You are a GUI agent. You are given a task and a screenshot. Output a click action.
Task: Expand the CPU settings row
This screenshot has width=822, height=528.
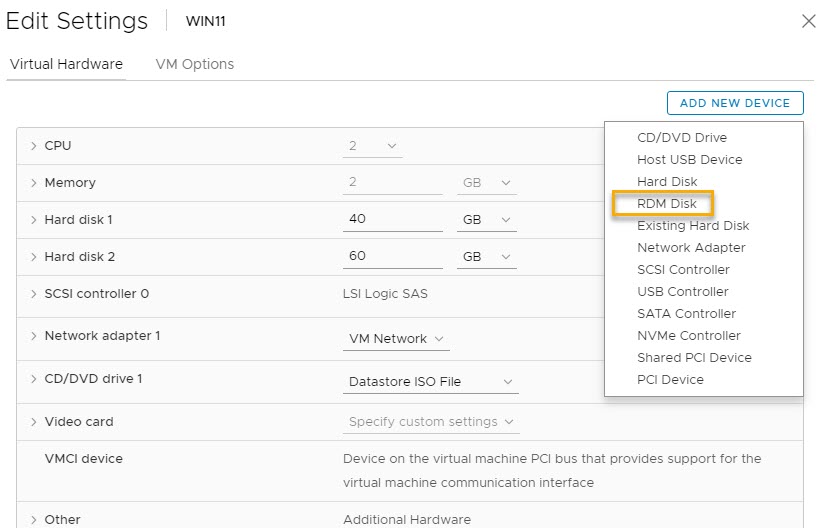(x=34, y=146)
